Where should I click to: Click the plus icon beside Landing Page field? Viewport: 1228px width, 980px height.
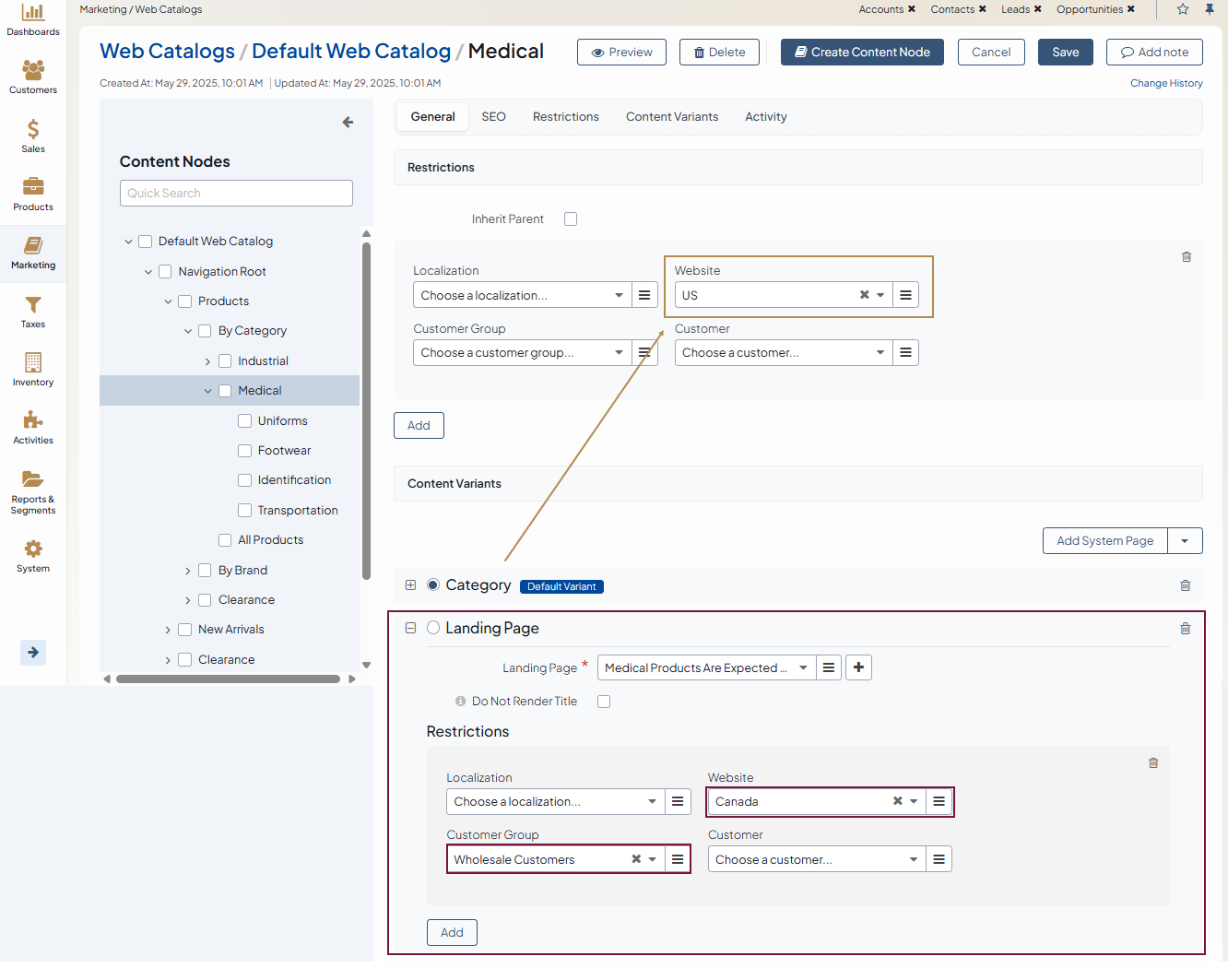point(858,667)
